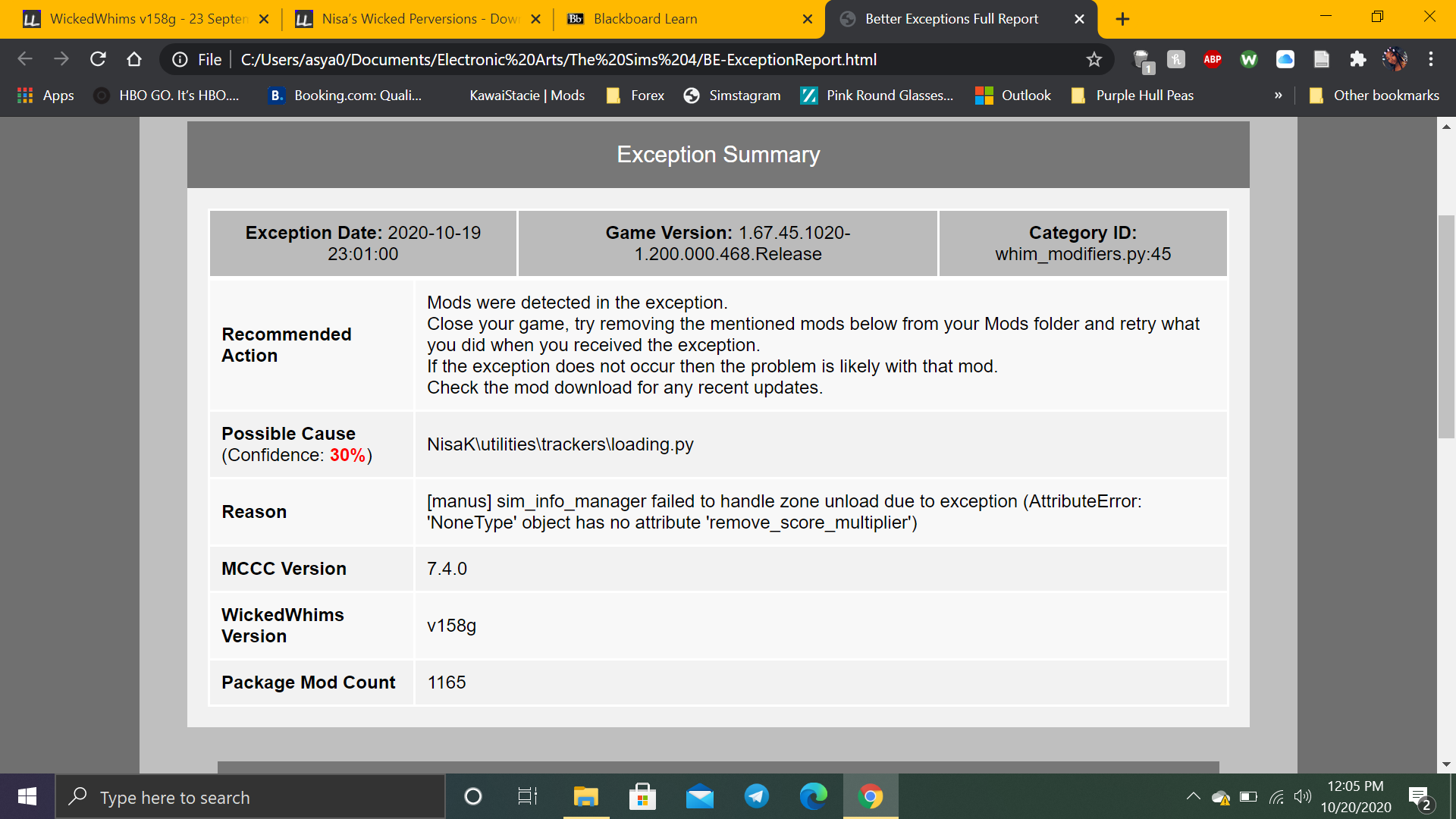This screenshot has height=819, width=1456.
Task: Click the WickedWhims version v158g value
Action: point(451,626)
